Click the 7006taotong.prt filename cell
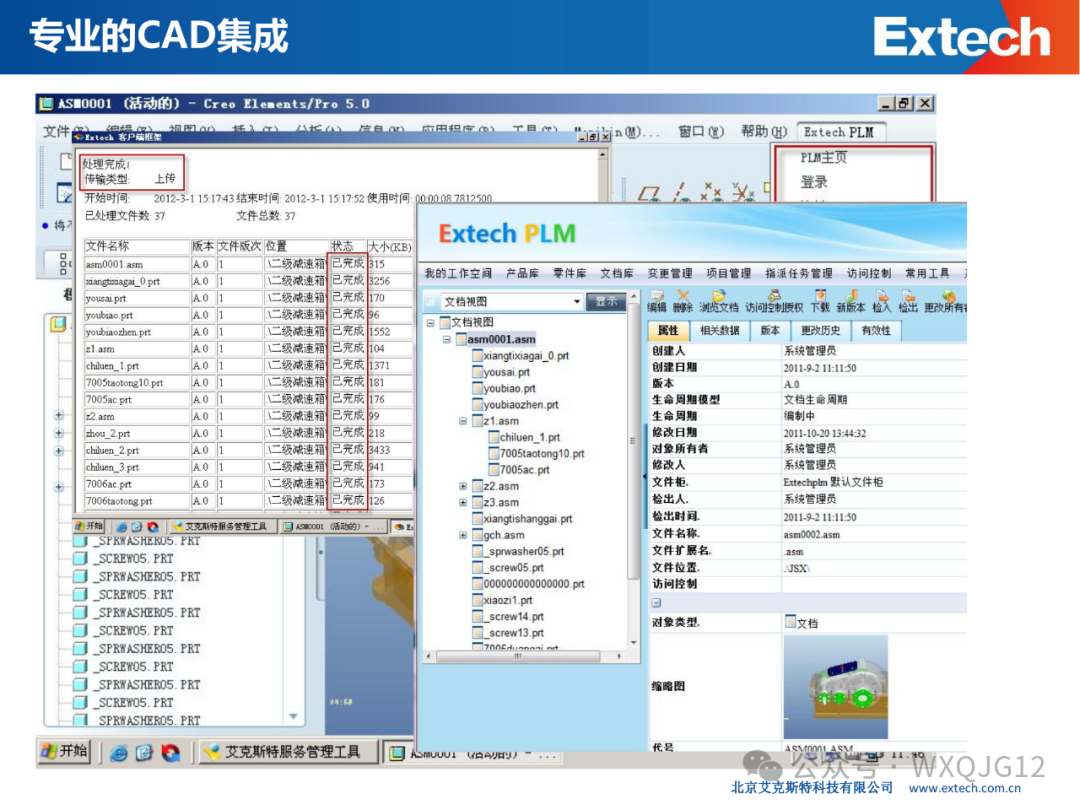Viewport: 1080px width, 810px height. coord(136,501)
